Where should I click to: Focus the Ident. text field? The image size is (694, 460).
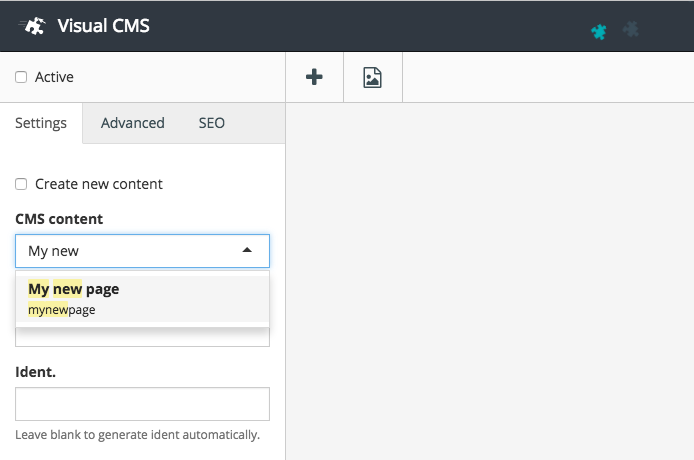(x=142, y=404)
